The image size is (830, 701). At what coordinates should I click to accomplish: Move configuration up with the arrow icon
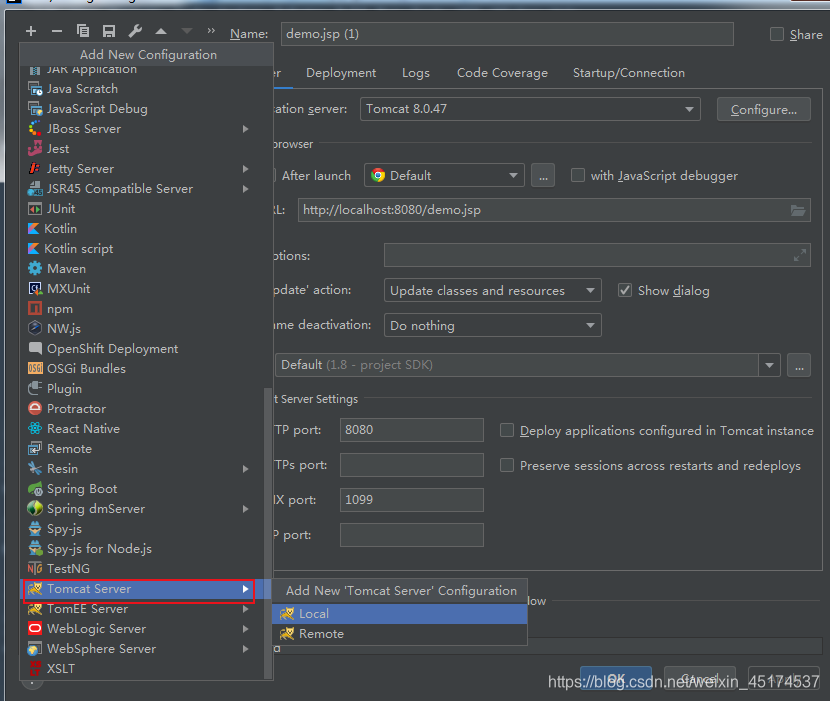pyautogui.click(x=161, y=31)
